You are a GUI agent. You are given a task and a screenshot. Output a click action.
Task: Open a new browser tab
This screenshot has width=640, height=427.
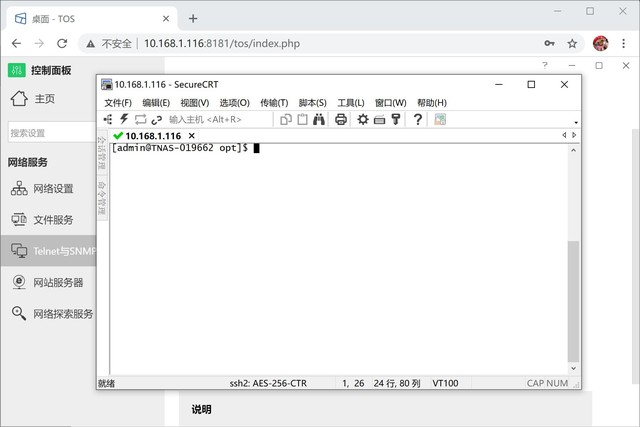pos(193,19)
